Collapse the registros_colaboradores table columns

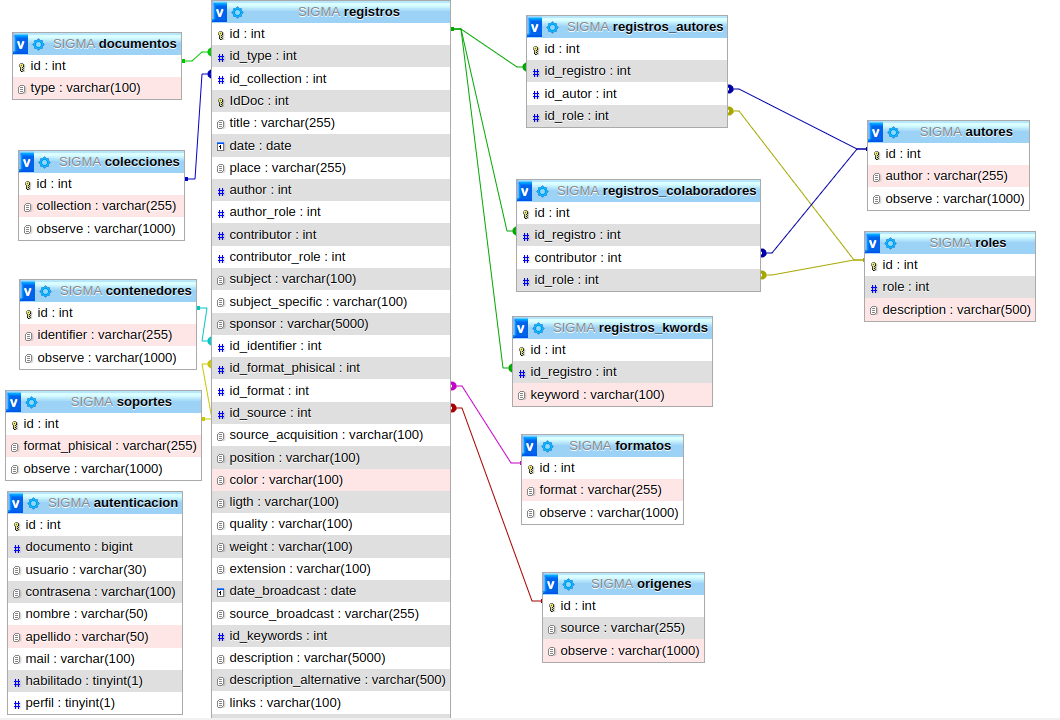click(x=525, y=191)
